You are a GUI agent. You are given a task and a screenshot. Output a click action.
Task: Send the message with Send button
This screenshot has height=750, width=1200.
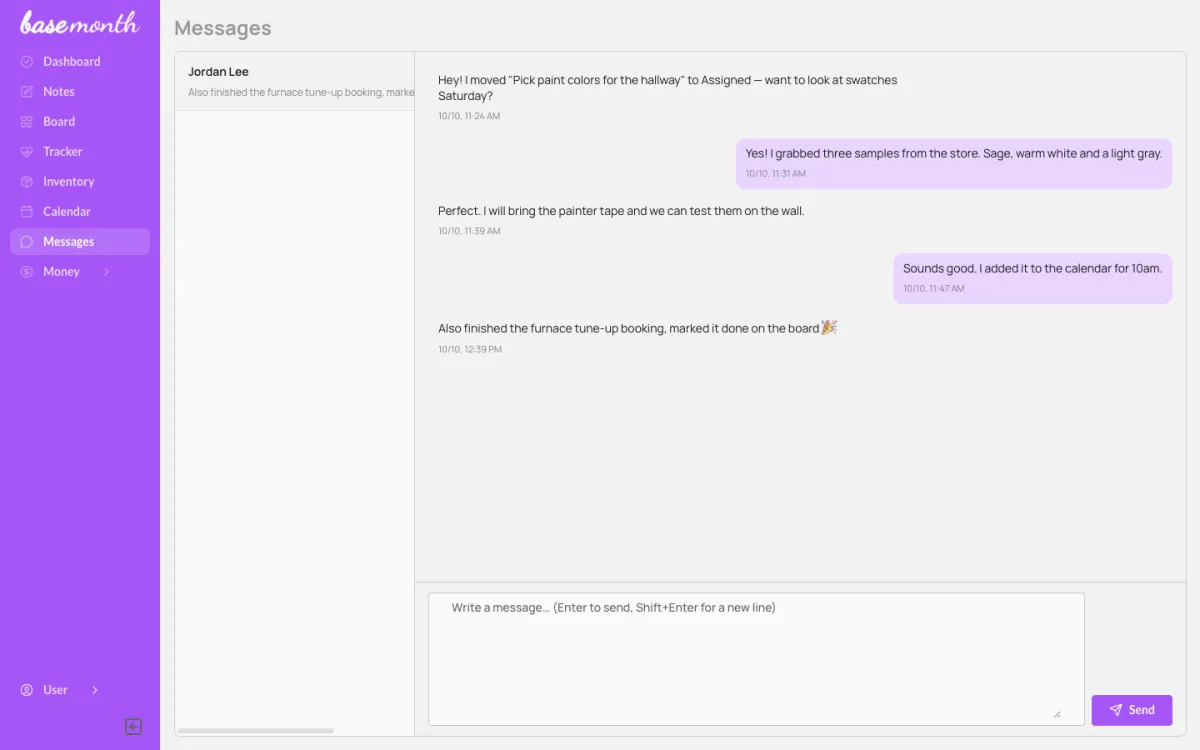[x=1132, y=710]
